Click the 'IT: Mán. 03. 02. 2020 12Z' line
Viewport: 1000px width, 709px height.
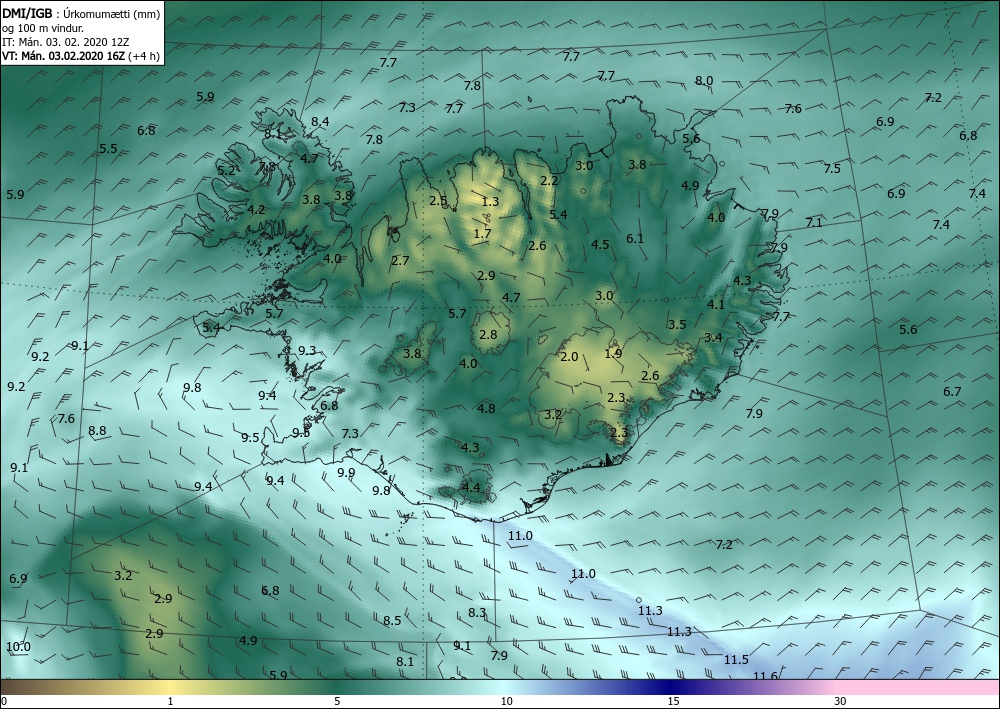(66, 42)
